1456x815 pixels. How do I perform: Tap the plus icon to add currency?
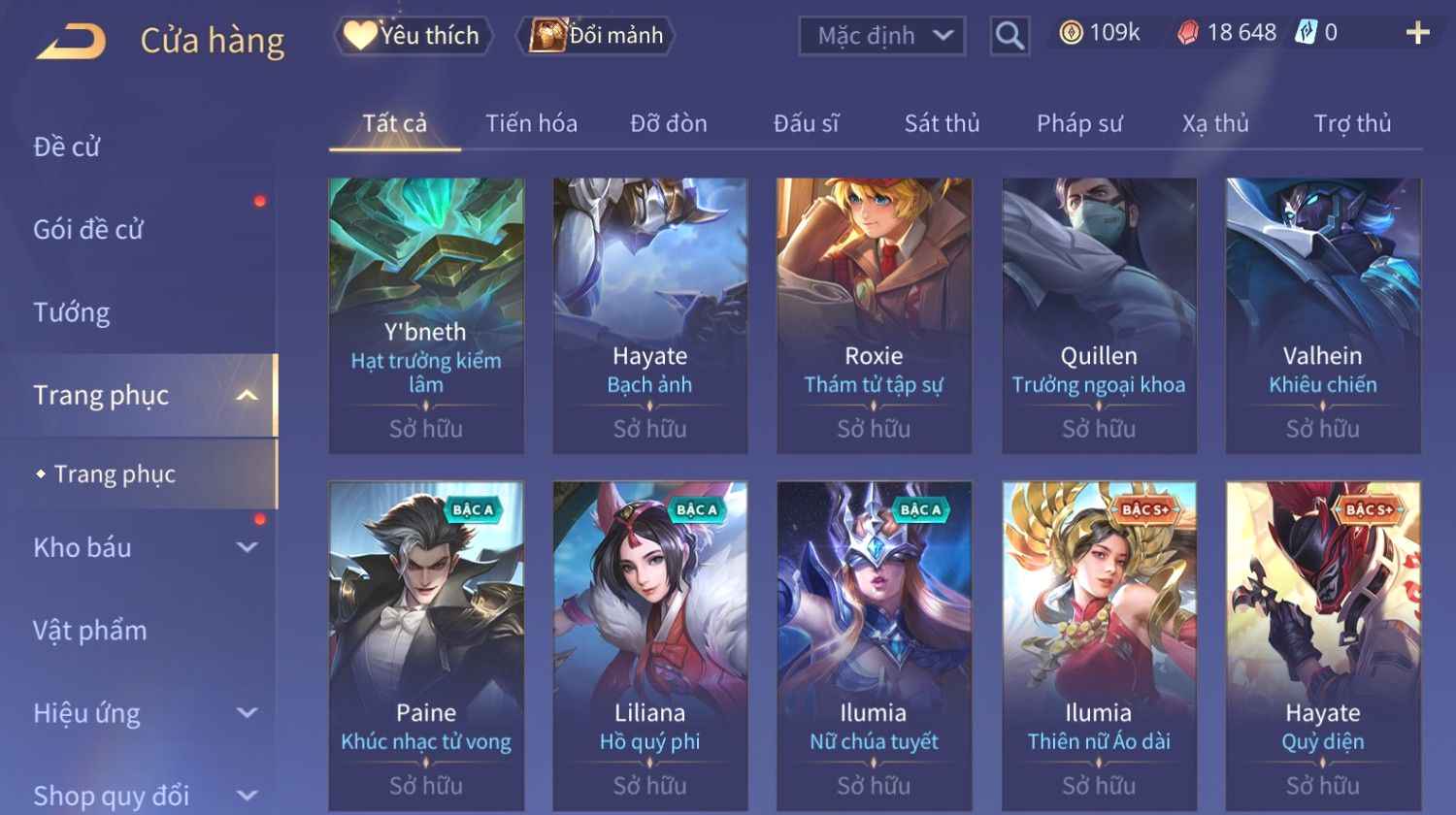point(1417,34)
